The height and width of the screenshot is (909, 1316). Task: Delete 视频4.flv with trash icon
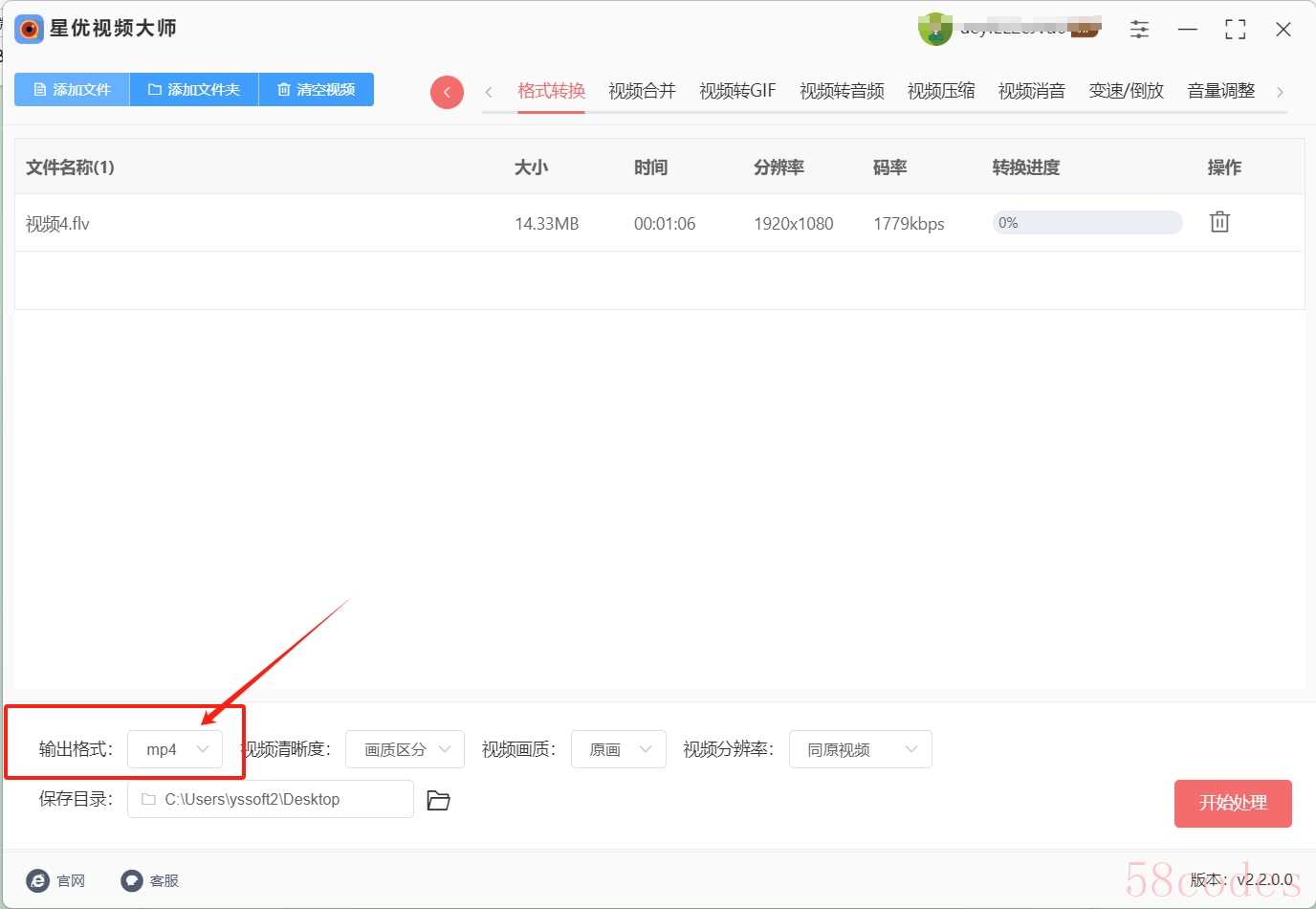pyautogui.click(x=1219, y=222)
